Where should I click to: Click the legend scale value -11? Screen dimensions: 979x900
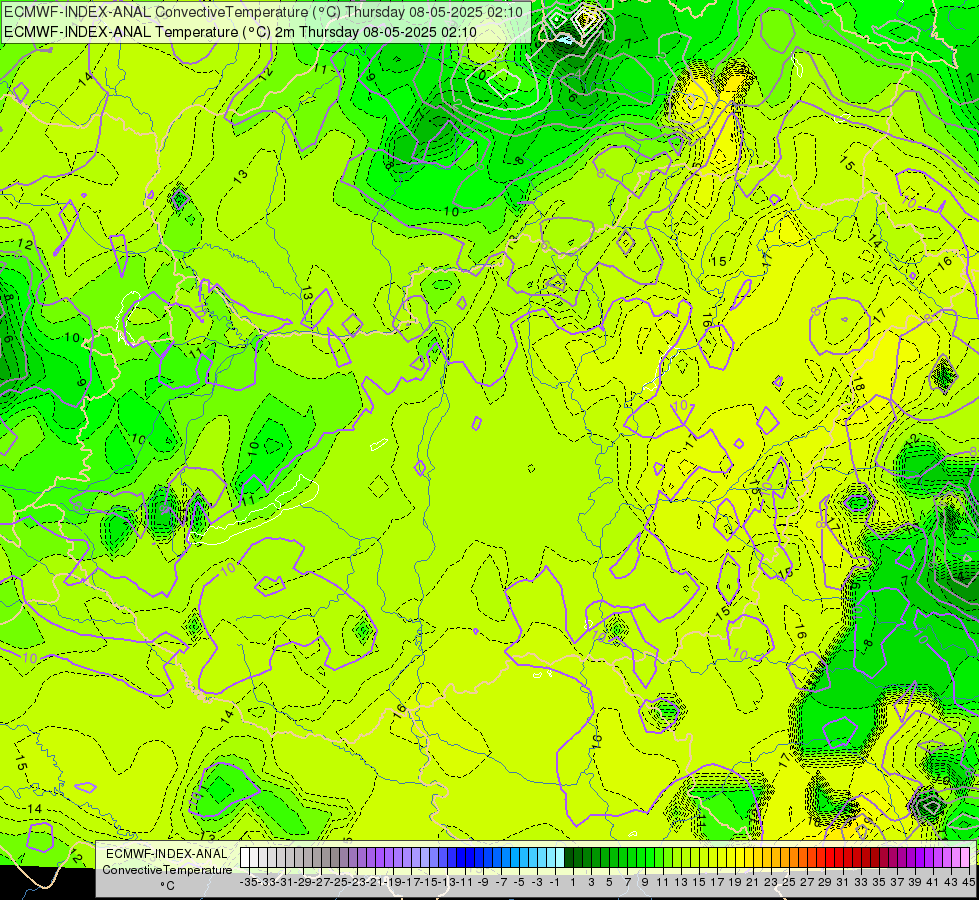point(466,883)
